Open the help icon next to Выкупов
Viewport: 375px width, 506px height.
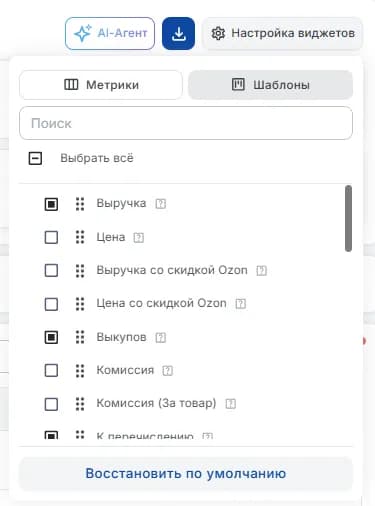pos(161,338)
